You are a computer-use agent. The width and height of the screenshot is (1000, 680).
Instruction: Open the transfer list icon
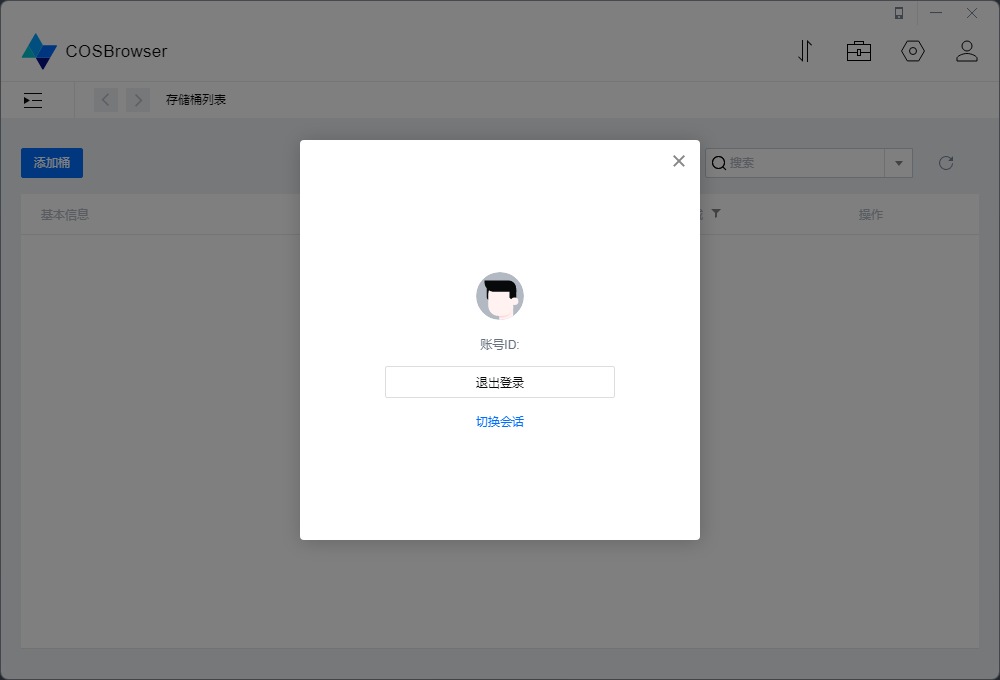click(x=805, y=51)
